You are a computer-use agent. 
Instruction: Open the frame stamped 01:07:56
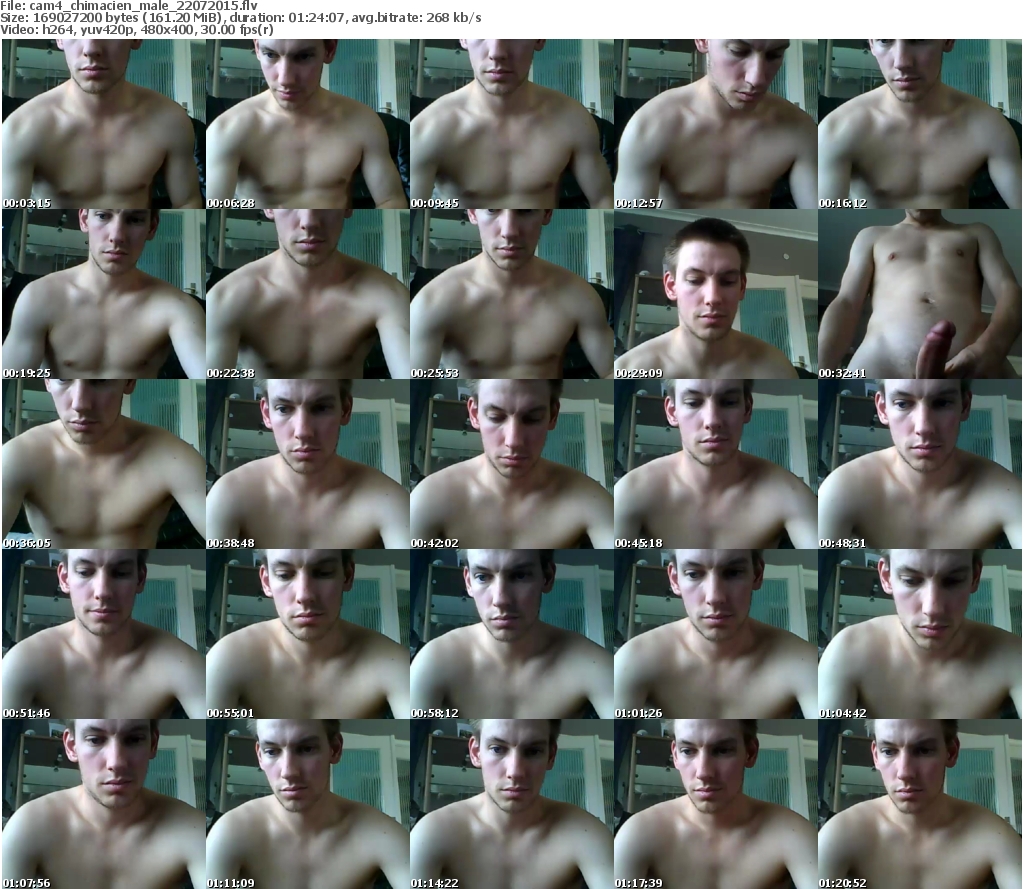[x=103, y=804]
